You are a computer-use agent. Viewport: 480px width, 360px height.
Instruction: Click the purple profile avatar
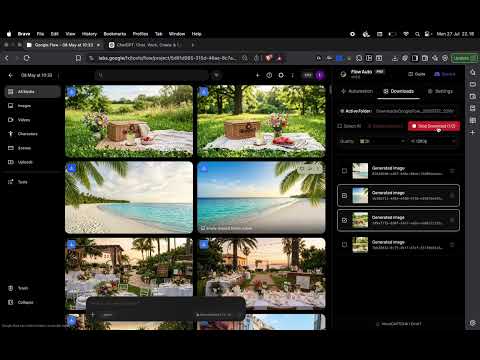320,75
